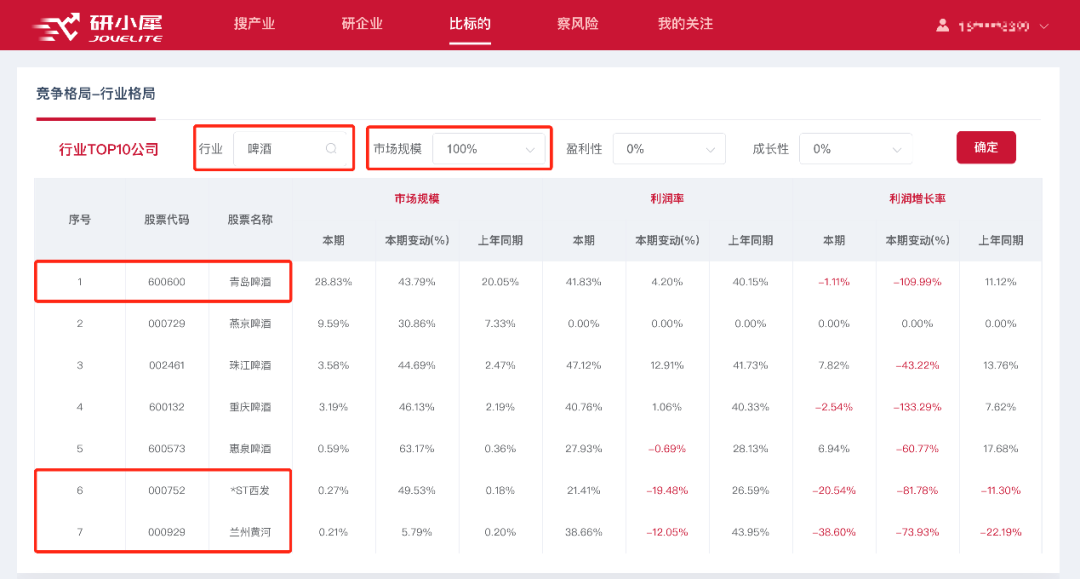Screen dimensions: 1080x579
Task: Click the 市场规模 column group header
Action: pyautogui.click(x=417, y=199)
